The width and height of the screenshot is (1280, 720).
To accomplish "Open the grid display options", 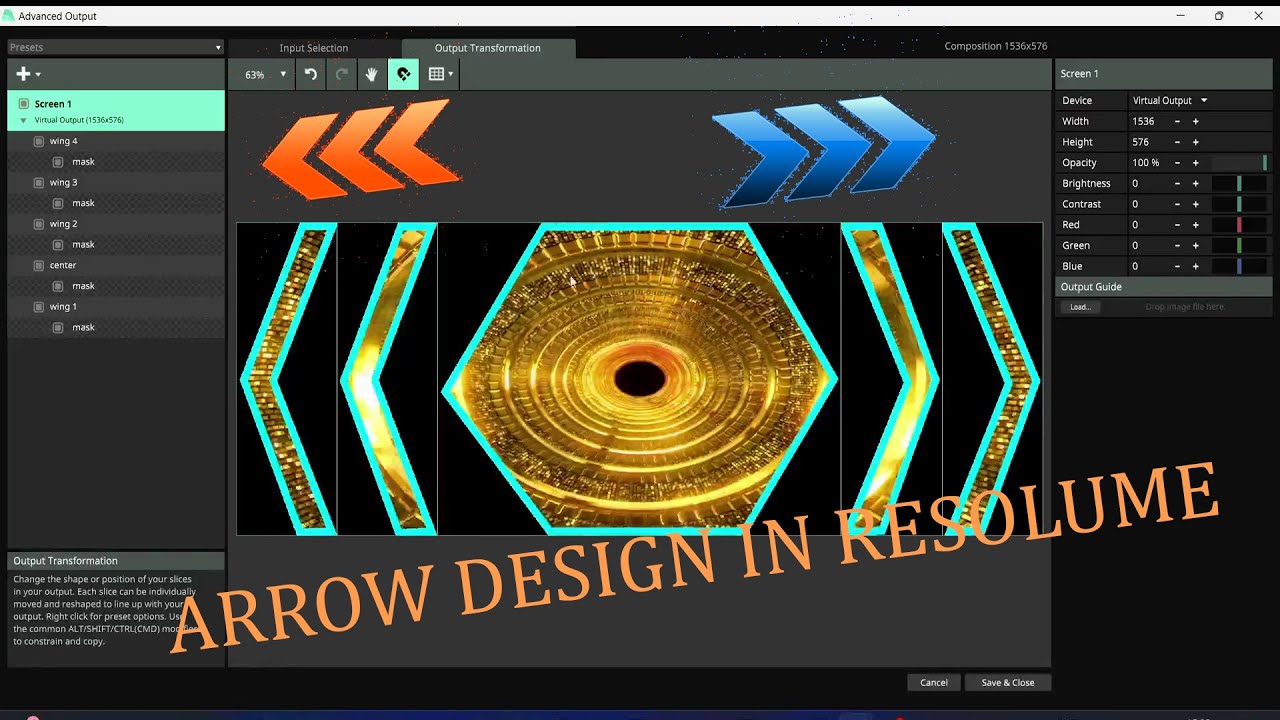I will click(x=440, y=74).
